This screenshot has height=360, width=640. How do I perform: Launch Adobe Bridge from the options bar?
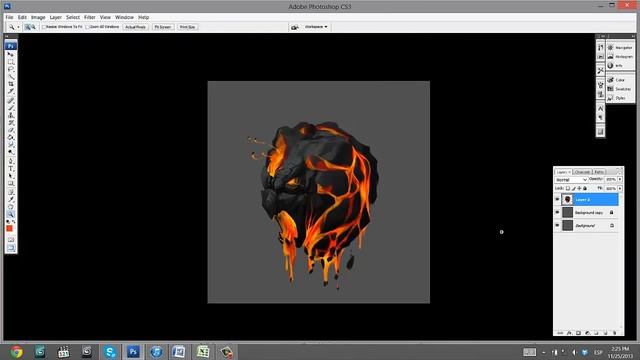[x=294, y=27]
